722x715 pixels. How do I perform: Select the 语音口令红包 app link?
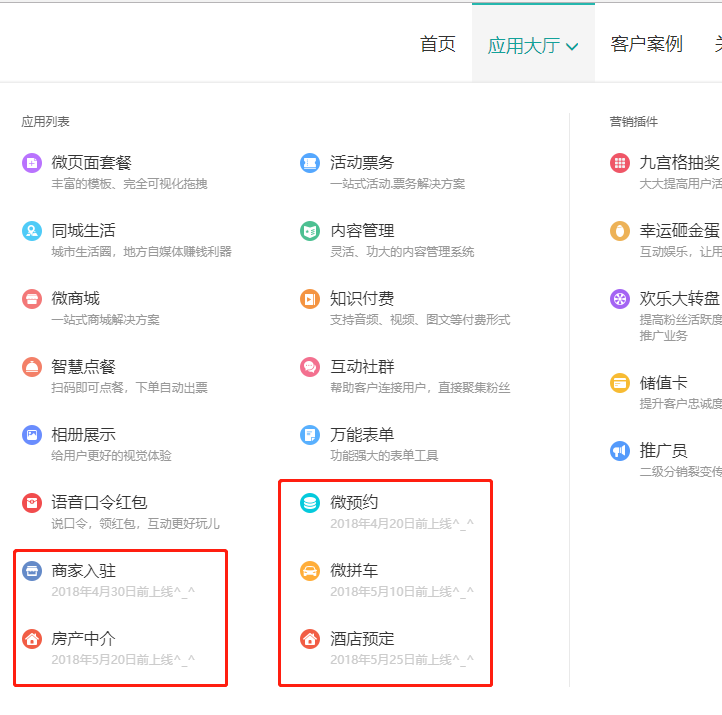pyautogui.click(x=99, y=502)
